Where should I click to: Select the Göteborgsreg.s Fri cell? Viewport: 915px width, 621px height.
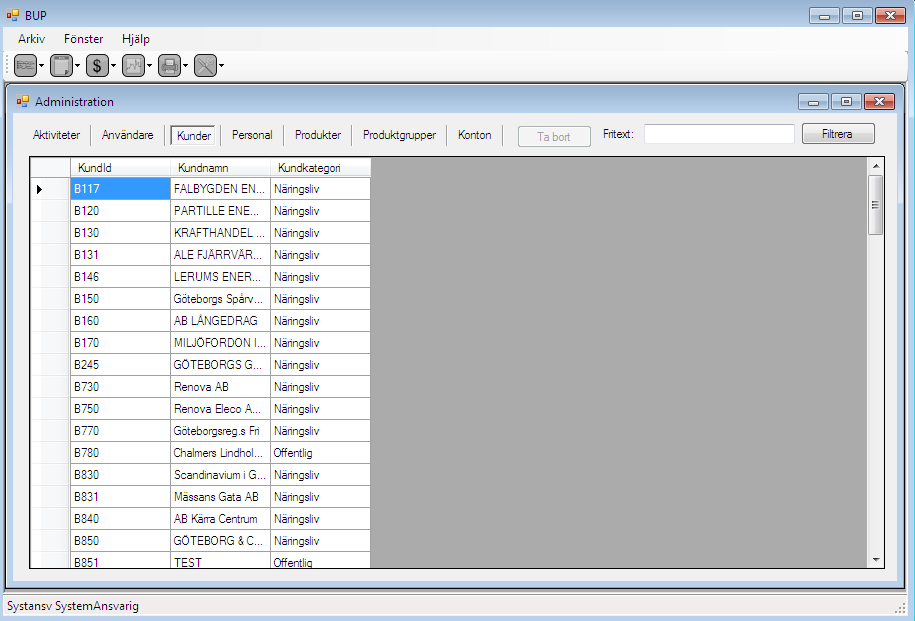click(220, 431)
